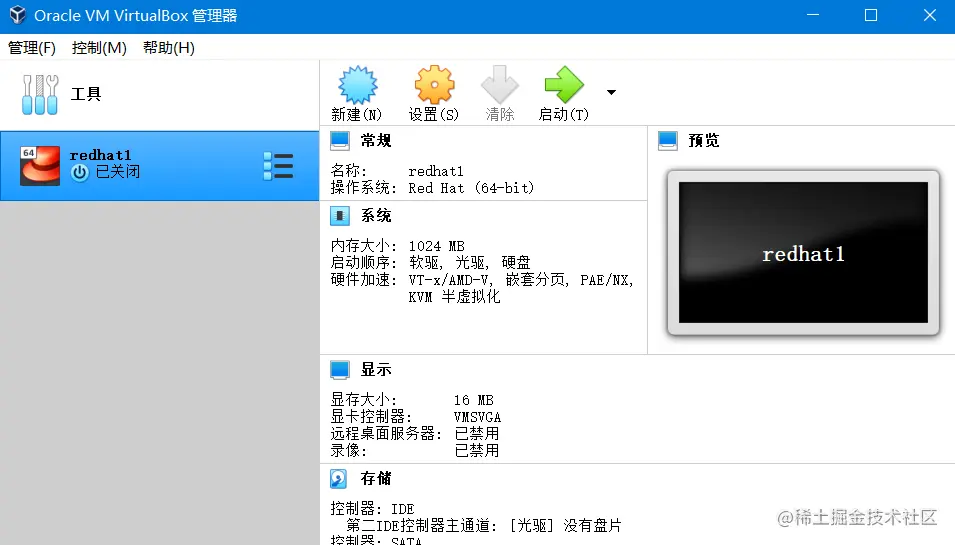Viewport: 955px width, 545px height.
Task: Minimize the VirtualBox window
Action: click(813, 15)
